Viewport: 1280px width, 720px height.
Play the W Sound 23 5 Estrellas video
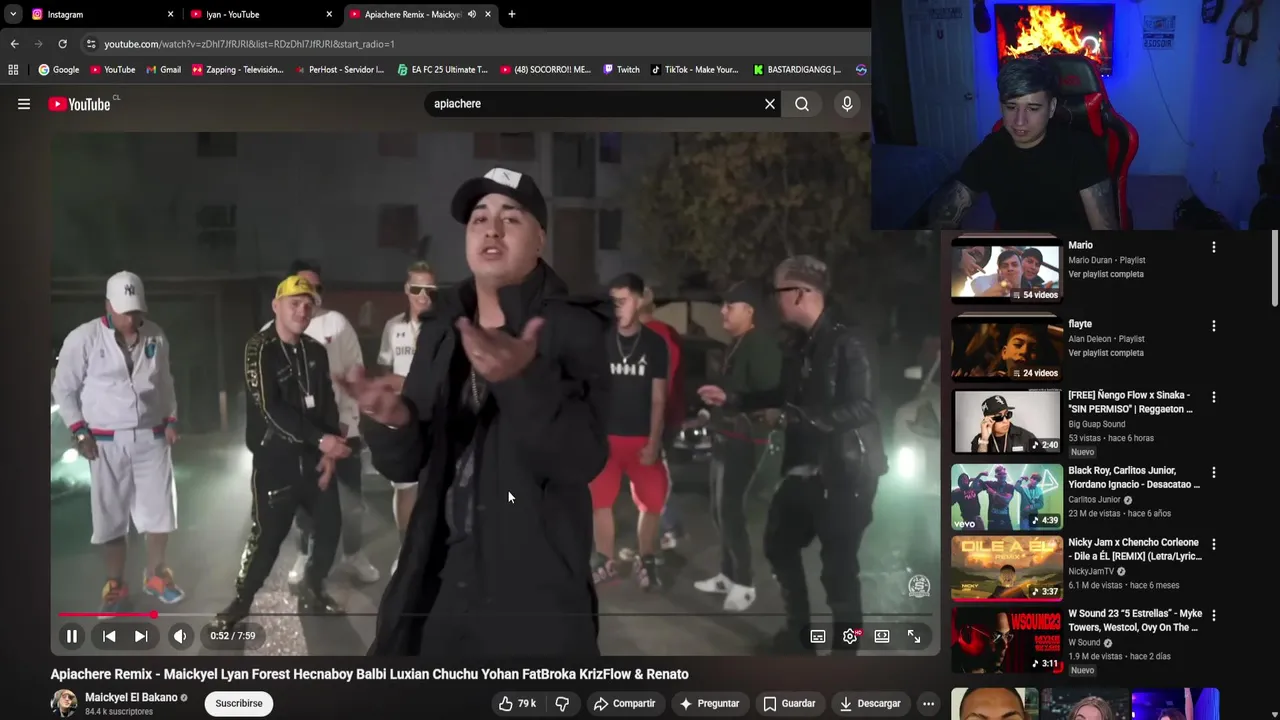click(x=1006, y=639)
